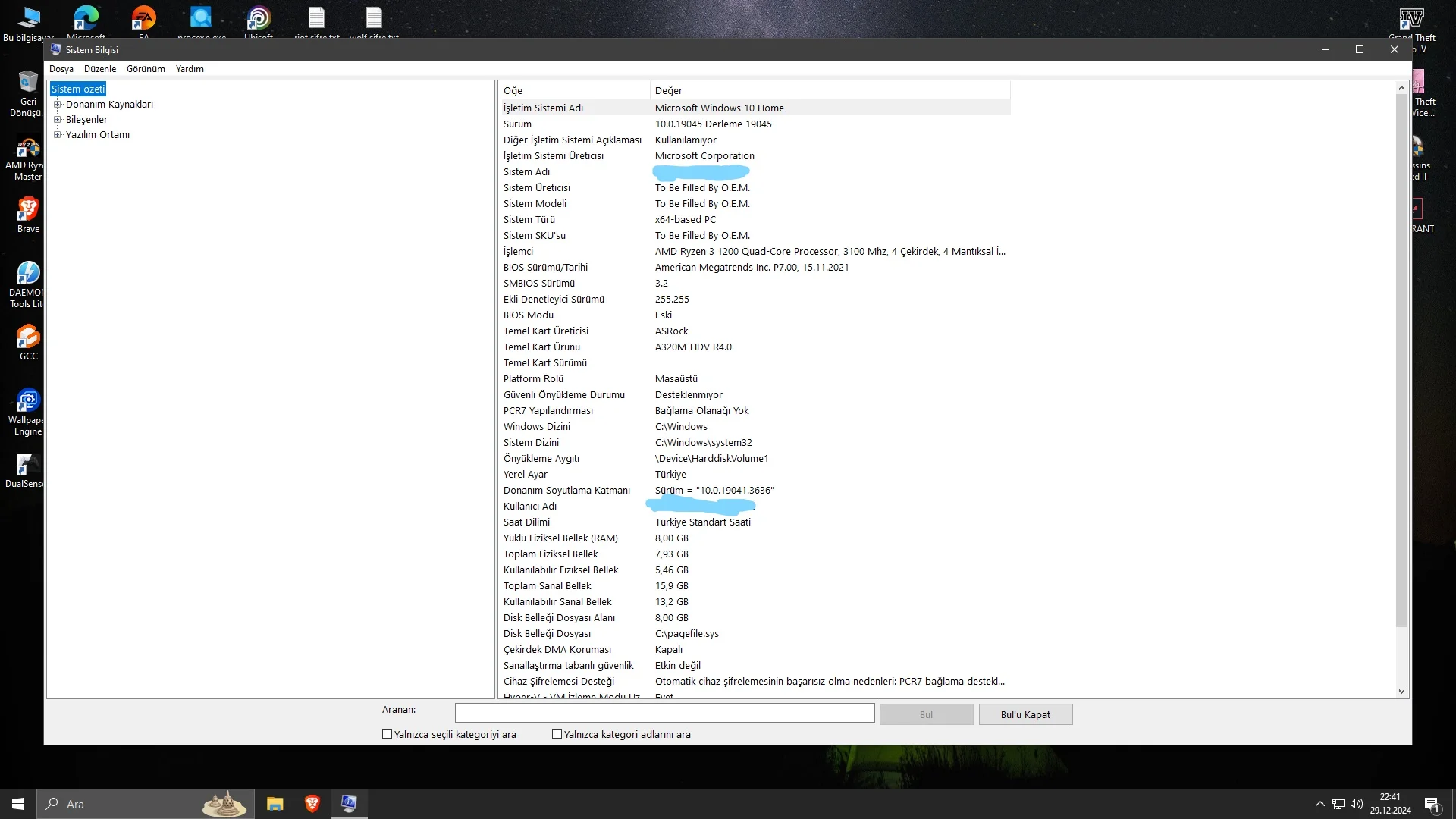This screenshot has height=819, width=1456.
Task: Select the Yazılım Ortamı tree label
Action: [97, 135]
